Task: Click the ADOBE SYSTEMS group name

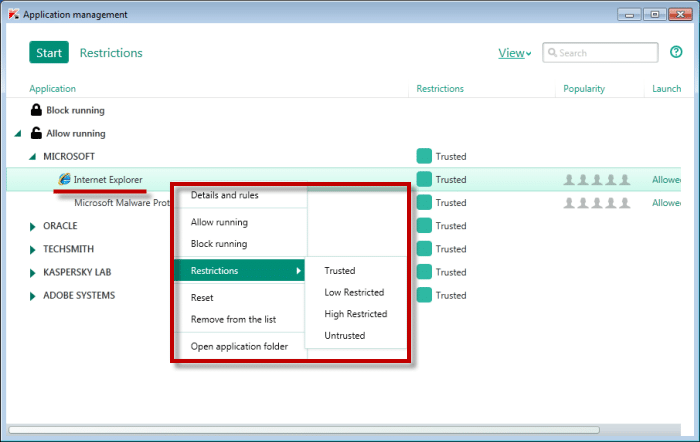Action: 79,296
